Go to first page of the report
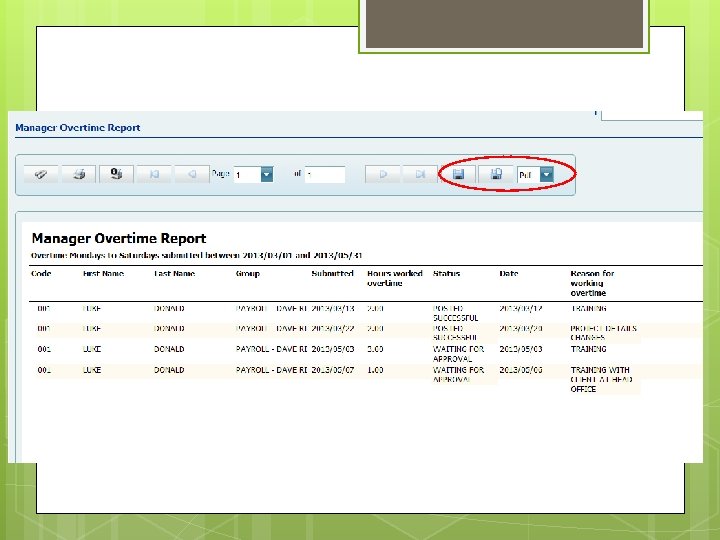Viewport: 720px width, 540px height. tap(154, 174)
